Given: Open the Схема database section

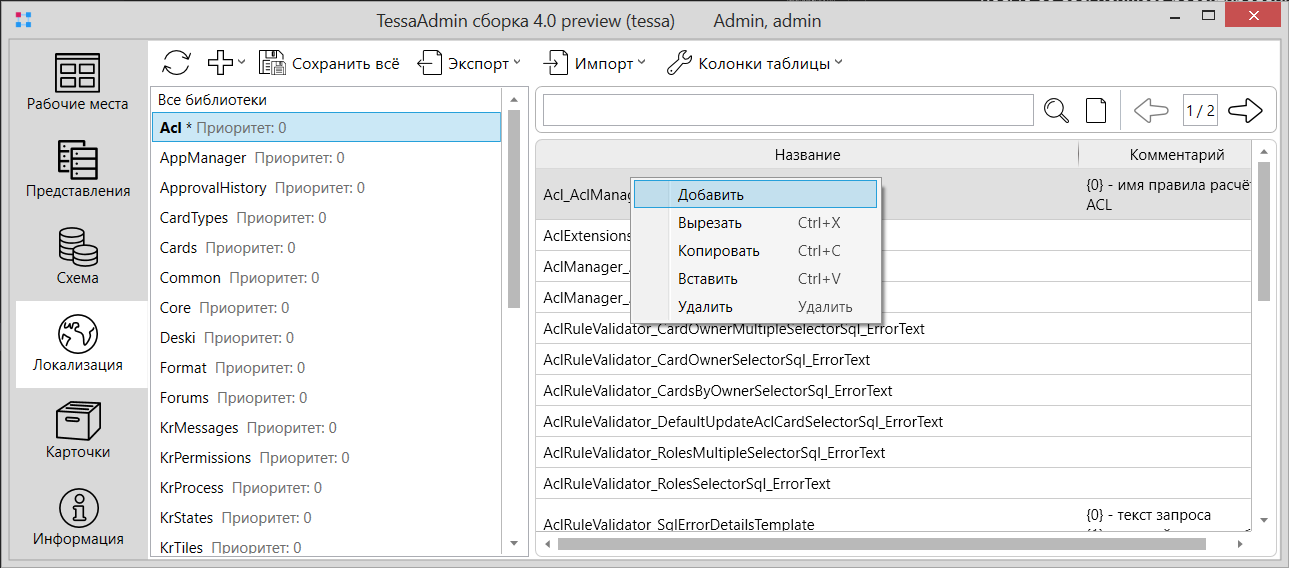Looking at the screenshot, I should [78, 257].
